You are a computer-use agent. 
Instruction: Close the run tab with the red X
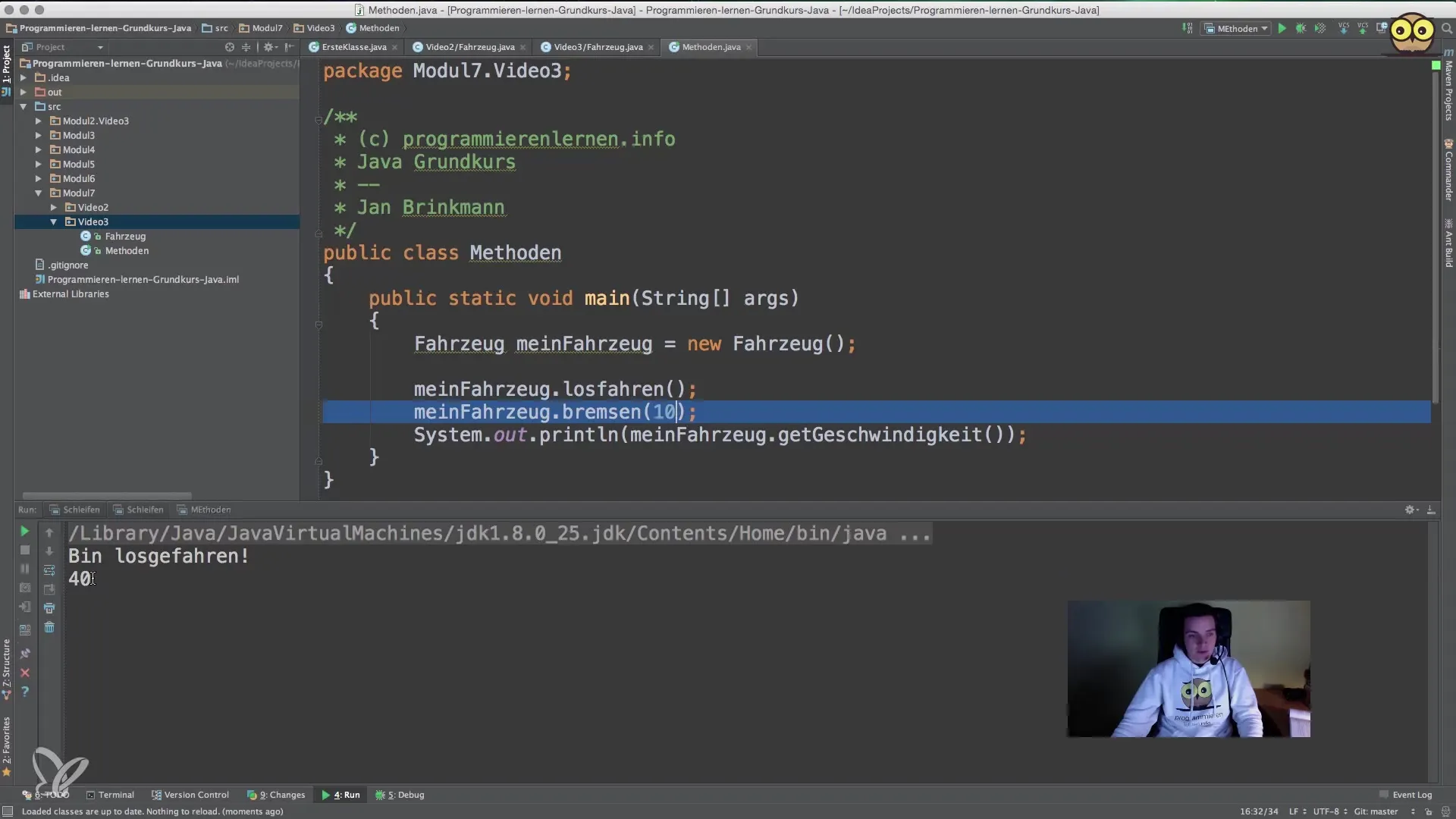[x=24, y=673]
